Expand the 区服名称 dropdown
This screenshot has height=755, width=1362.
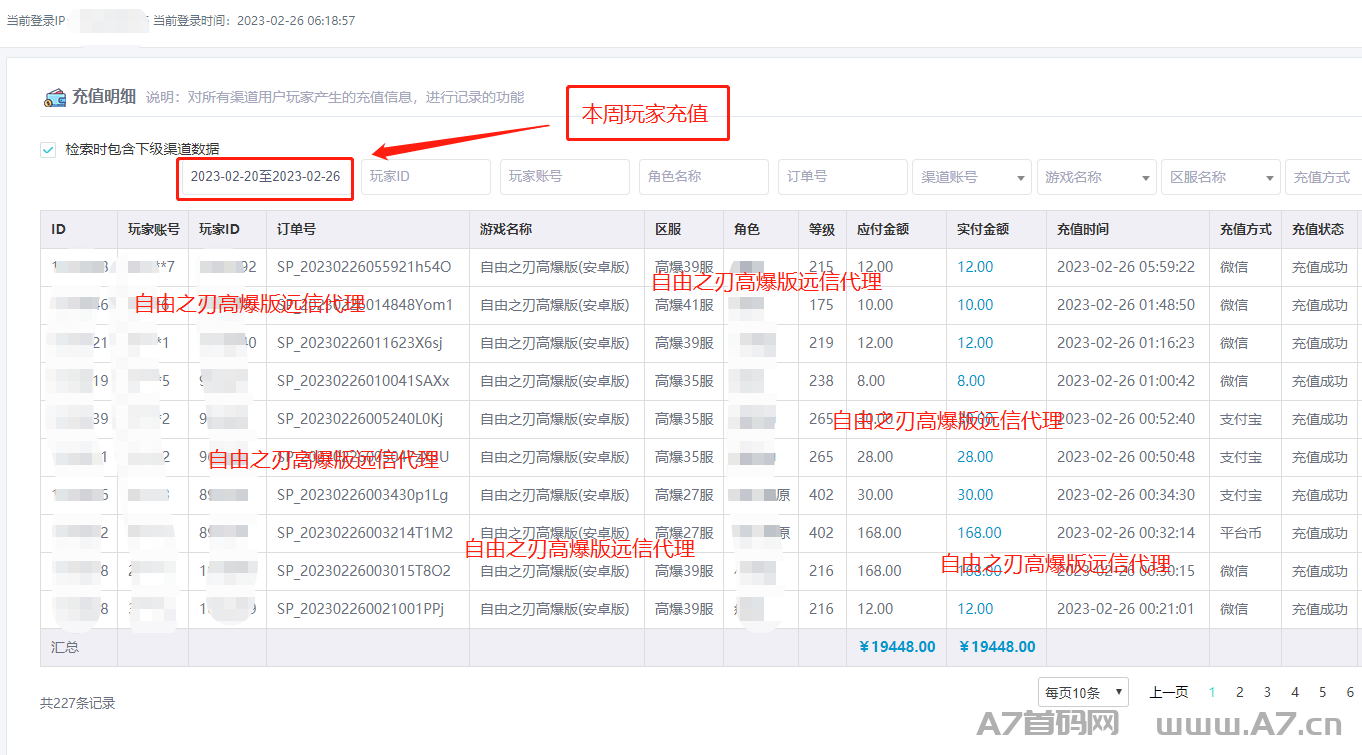[1220, 177]
